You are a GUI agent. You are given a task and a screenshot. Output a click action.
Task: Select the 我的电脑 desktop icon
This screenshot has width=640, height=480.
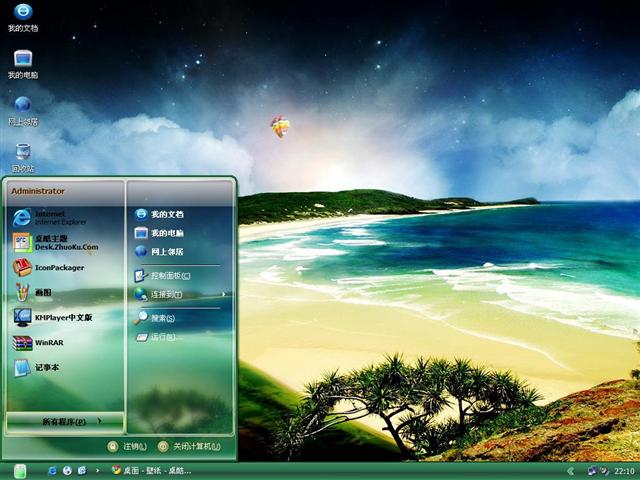[x=23, y=64]
